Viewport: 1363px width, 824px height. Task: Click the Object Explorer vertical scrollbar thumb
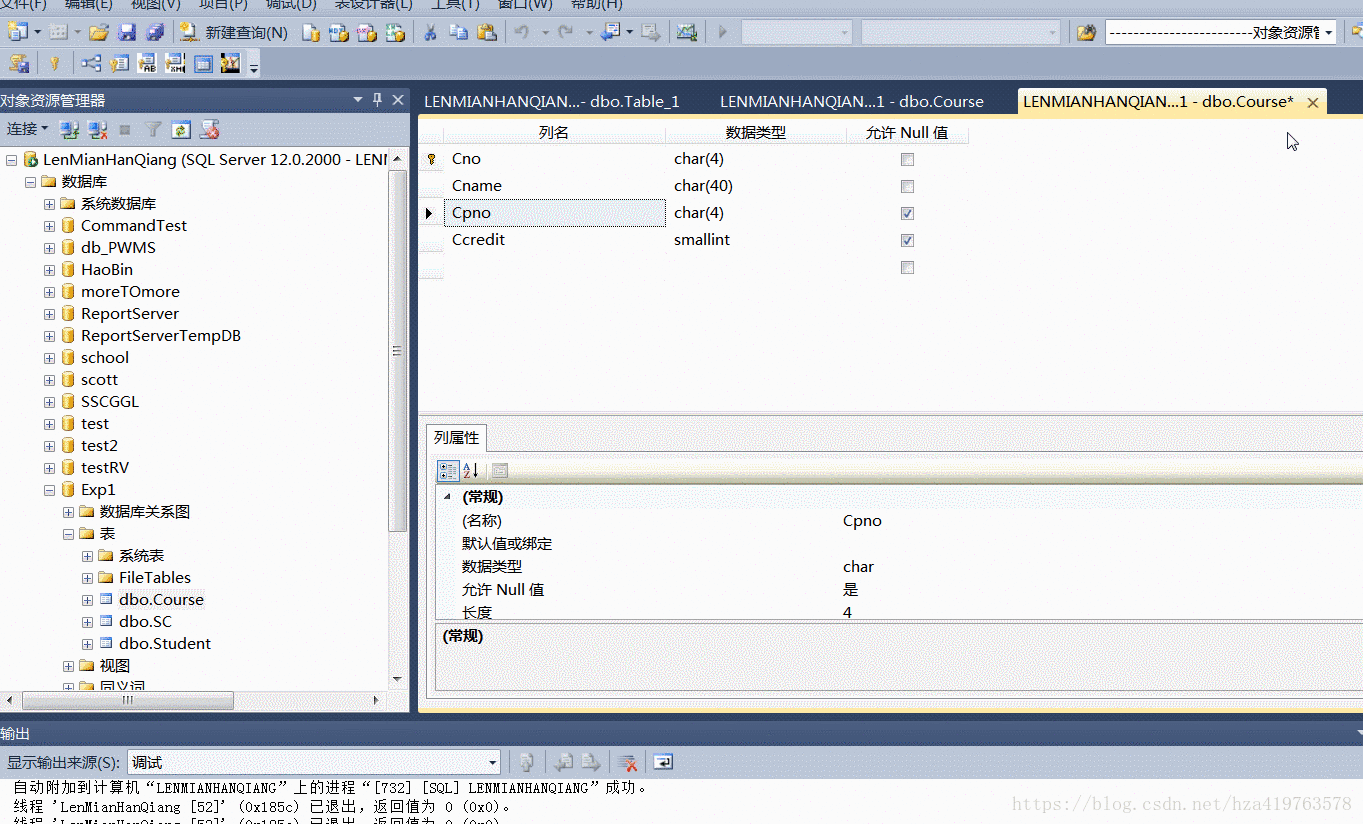[396, 355]
